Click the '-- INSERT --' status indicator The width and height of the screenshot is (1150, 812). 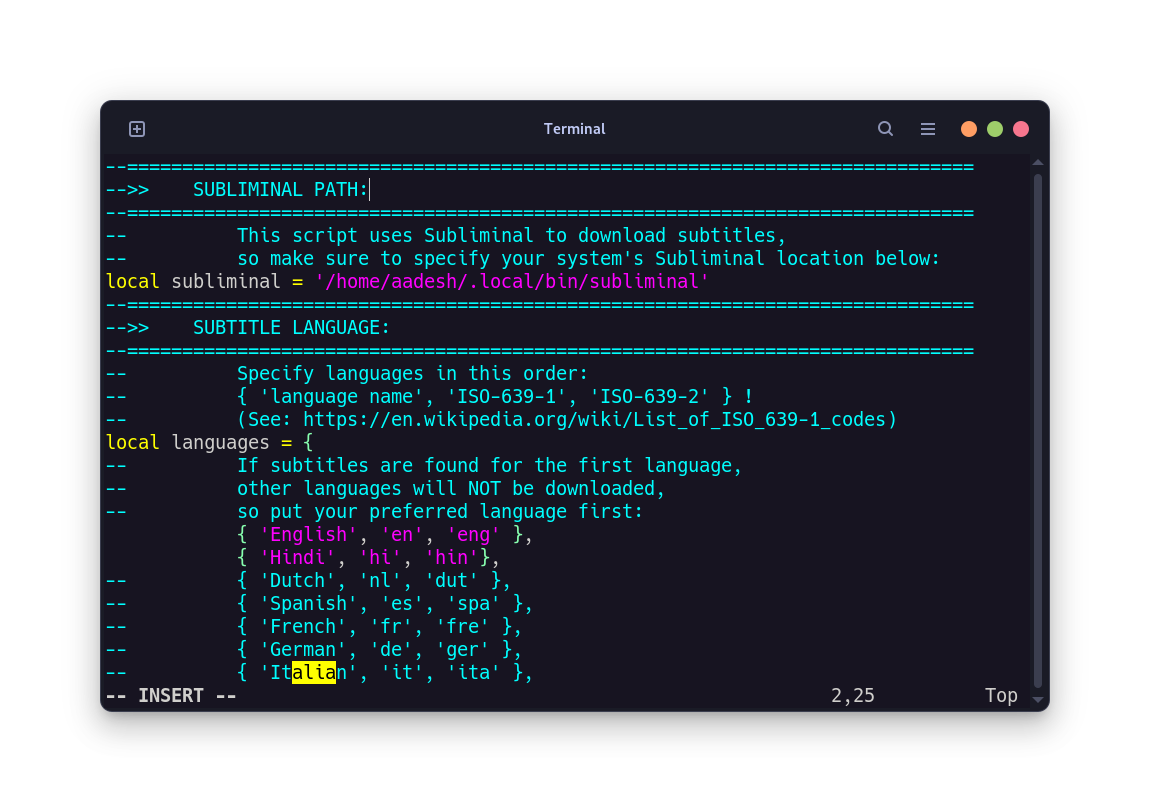click(x=170, y=695)
